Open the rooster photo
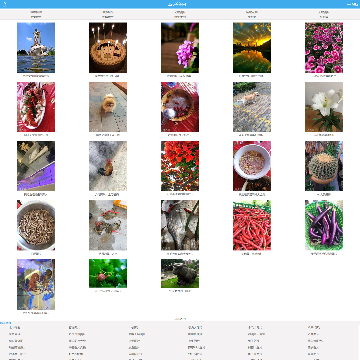 pyautogui.click(x=108, y=166)
